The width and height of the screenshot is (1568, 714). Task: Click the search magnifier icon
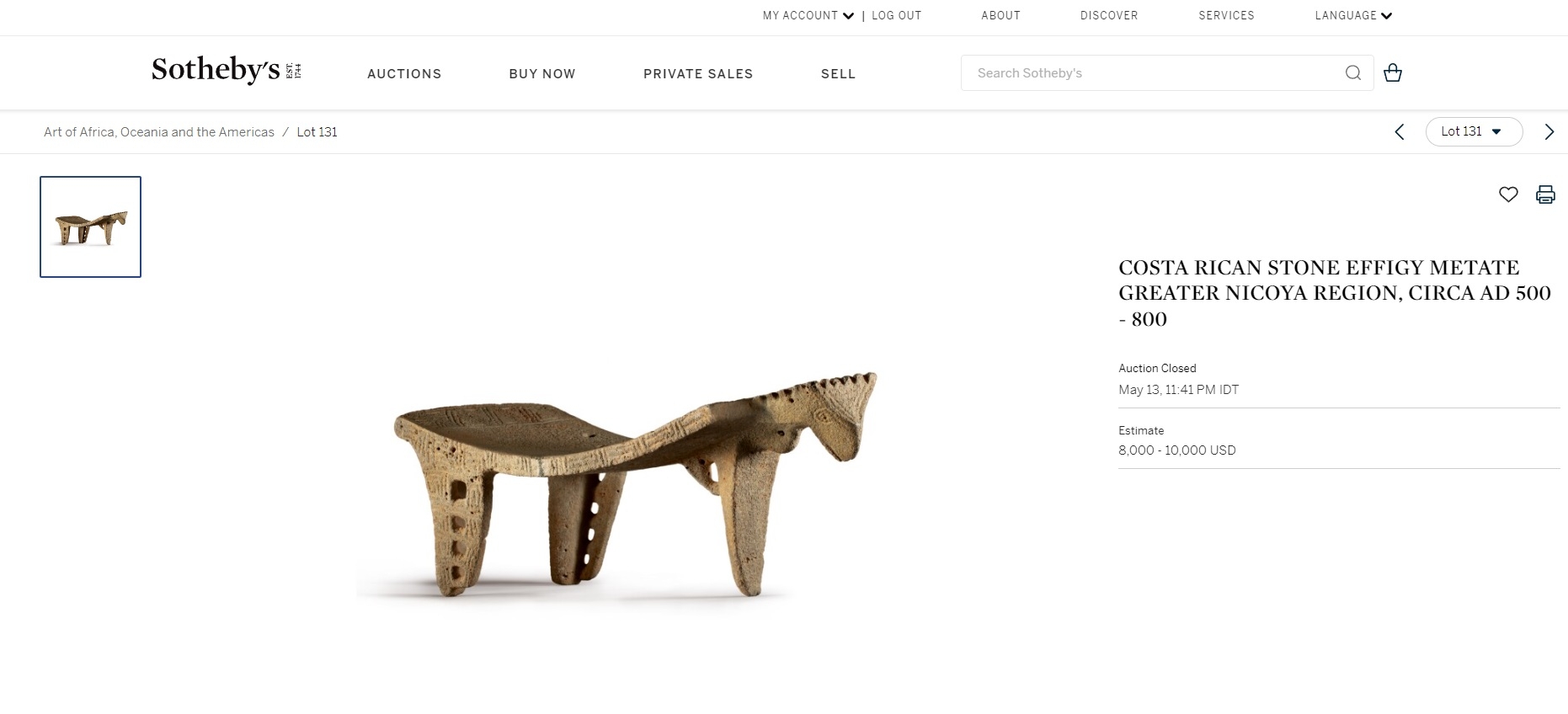1352,73
